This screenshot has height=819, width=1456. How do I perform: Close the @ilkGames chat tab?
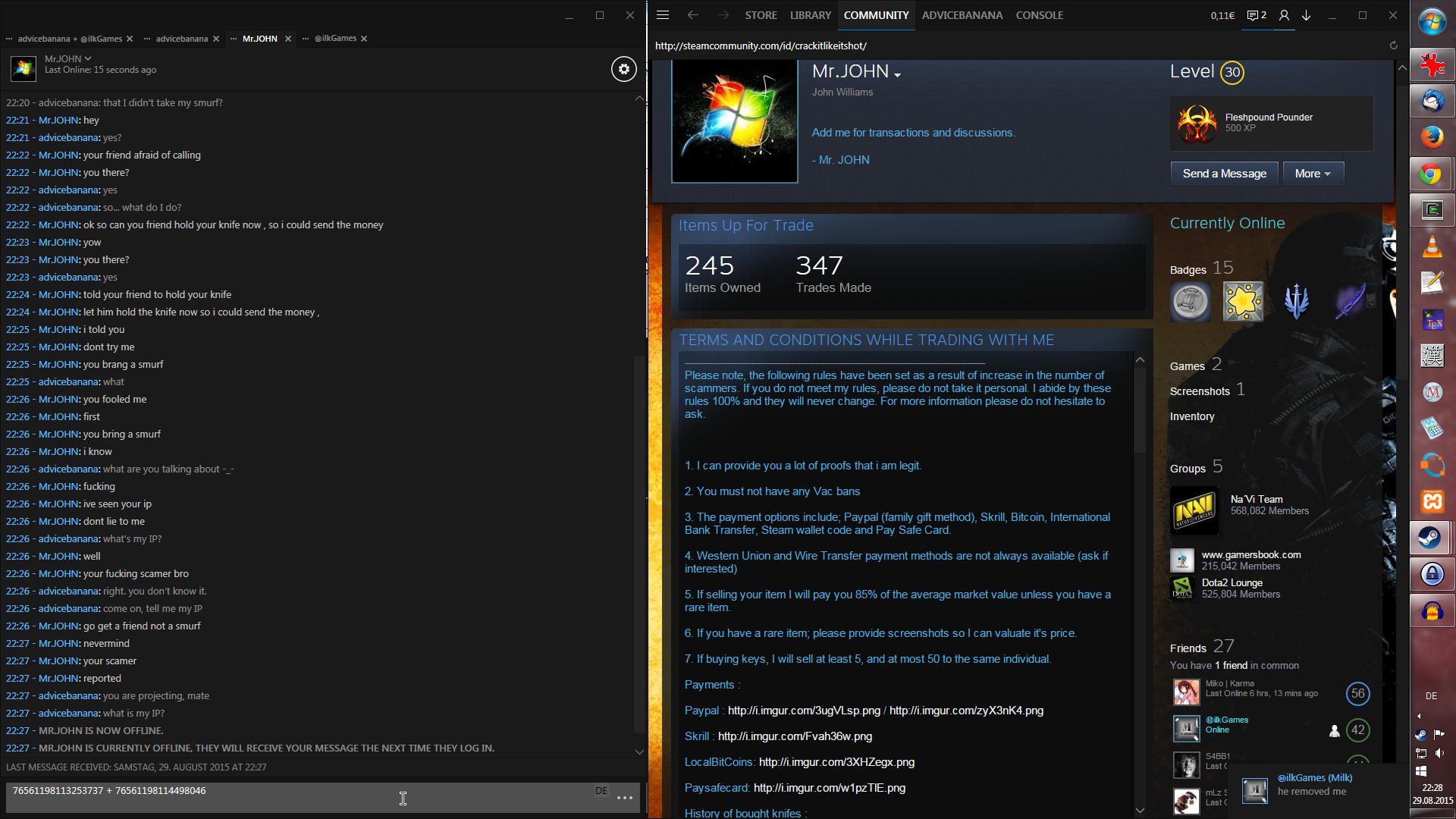click(x=364, y=39)
